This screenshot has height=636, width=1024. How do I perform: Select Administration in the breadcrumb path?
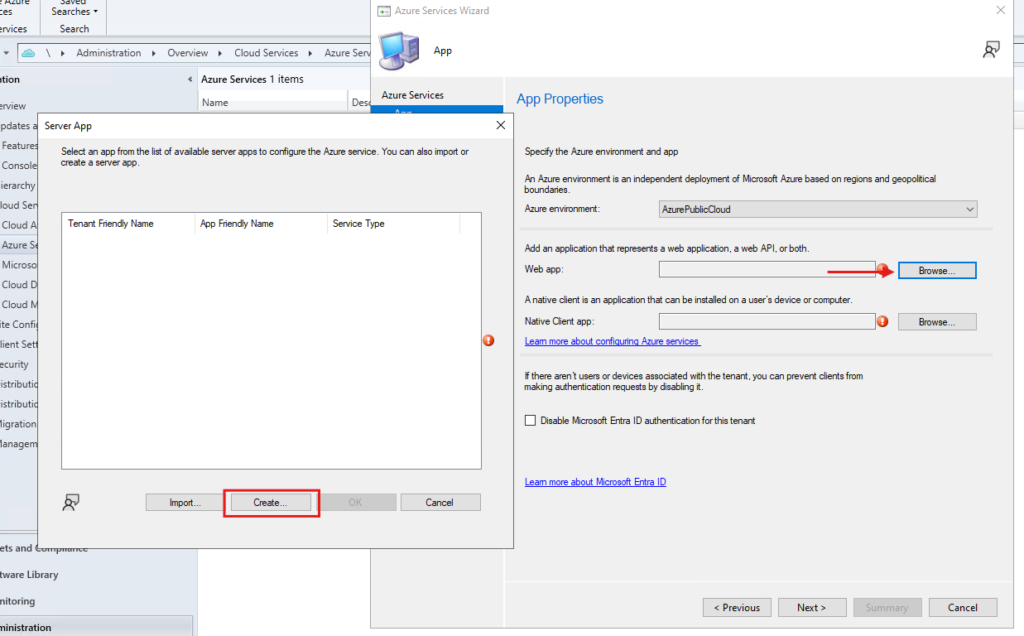pyautogui.click(x=108, y=53)
